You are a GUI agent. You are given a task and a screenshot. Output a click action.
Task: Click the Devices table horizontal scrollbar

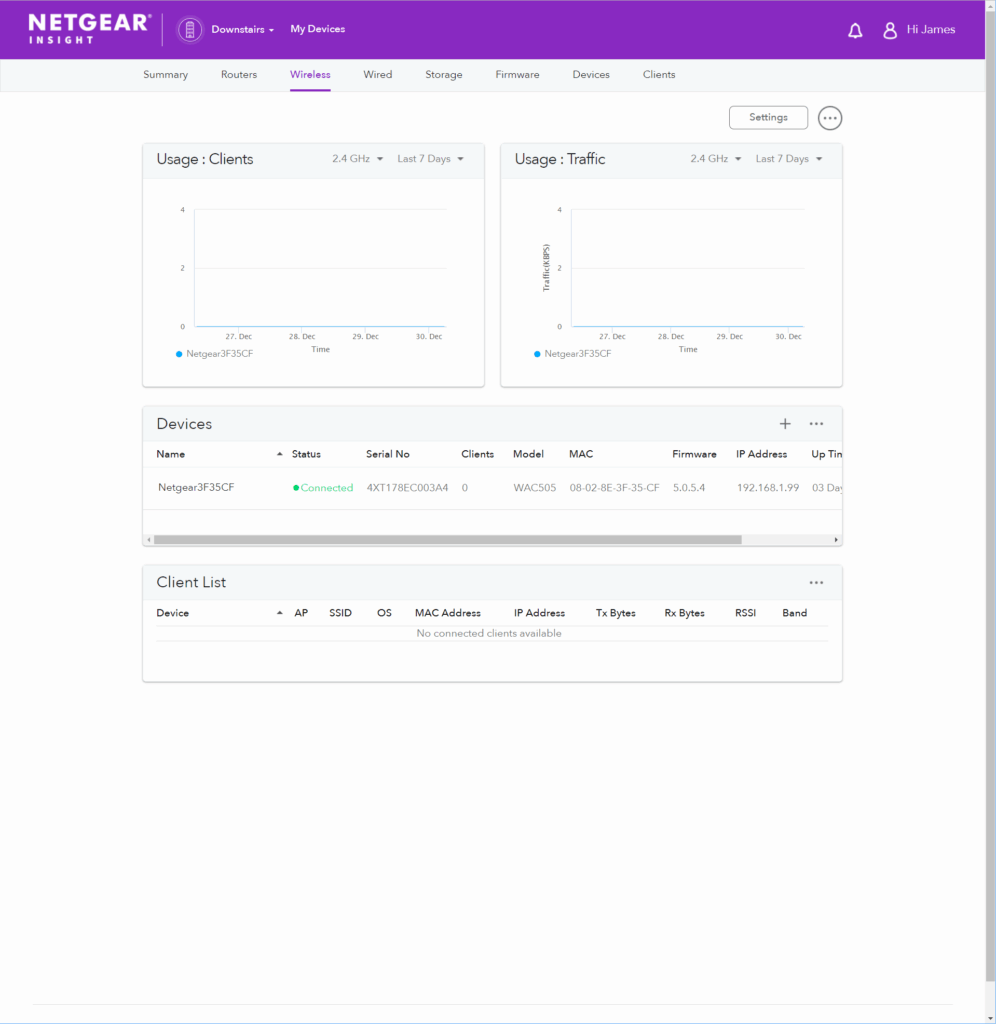click(447, 540)
